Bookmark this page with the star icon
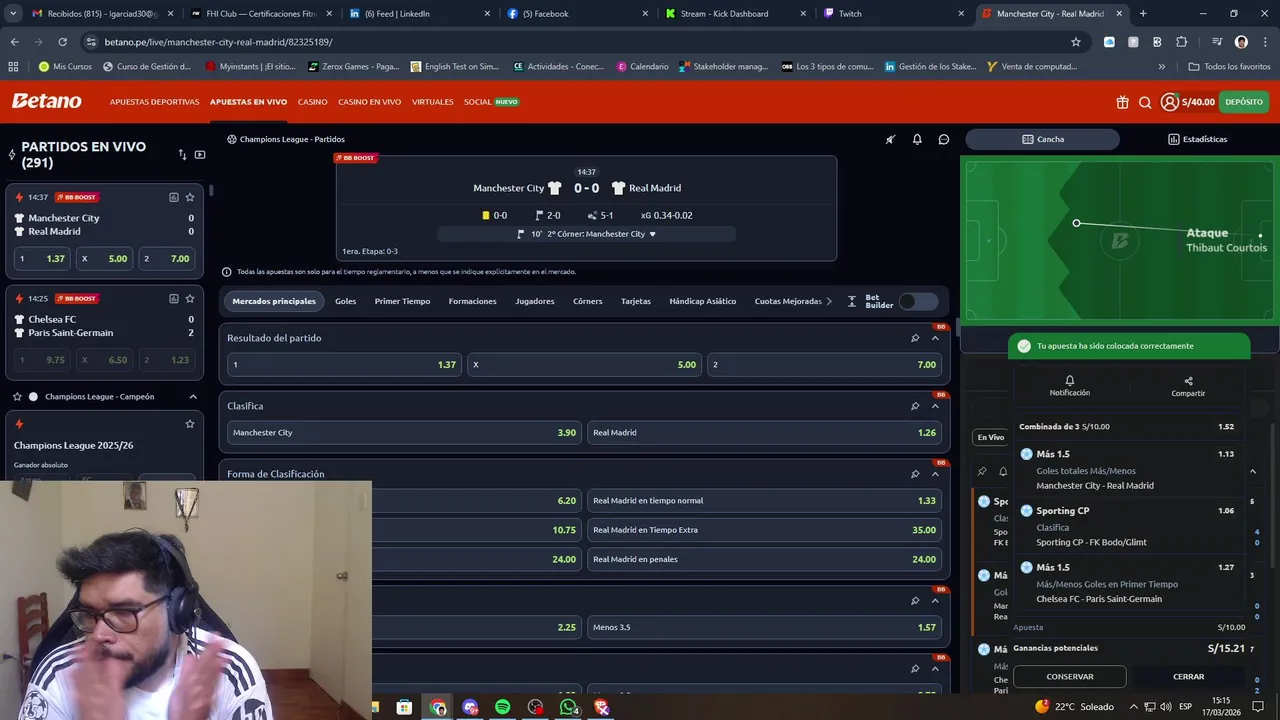Viewport: 1280px width, 720px height. coord(1076,42)
